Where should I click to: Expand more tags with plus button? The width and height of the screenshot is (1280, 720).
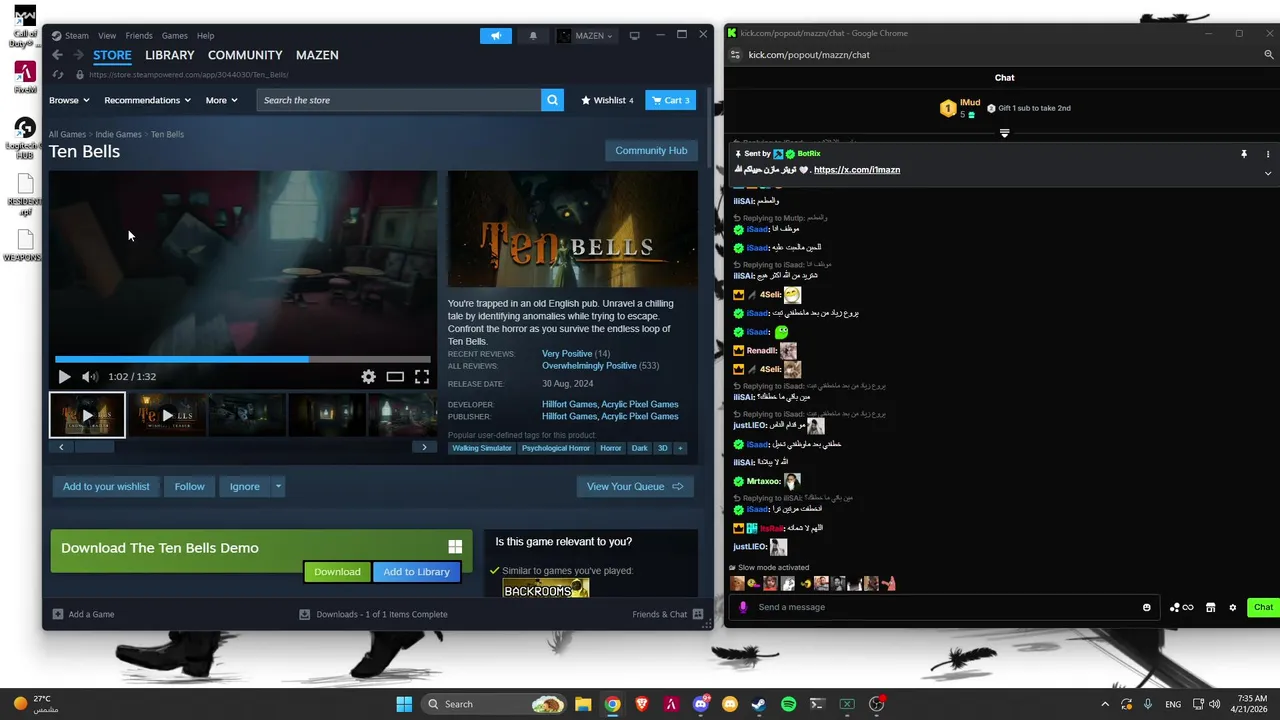pyautogui.click(x=680, y=448)
